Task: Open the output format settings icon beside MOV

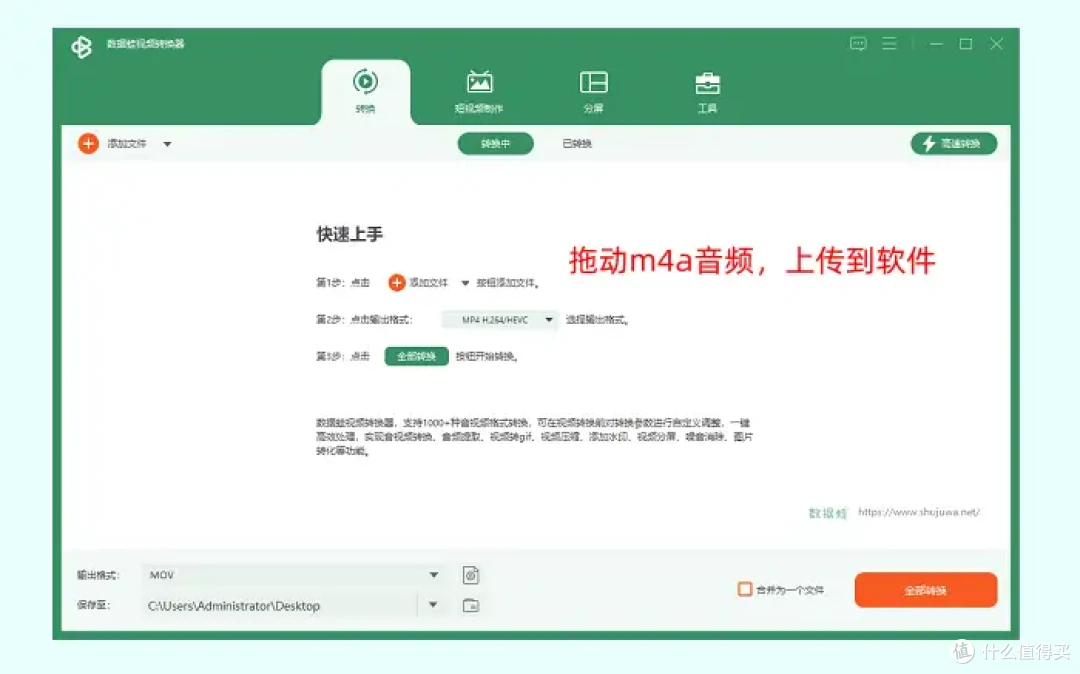Action: (470, 575)
